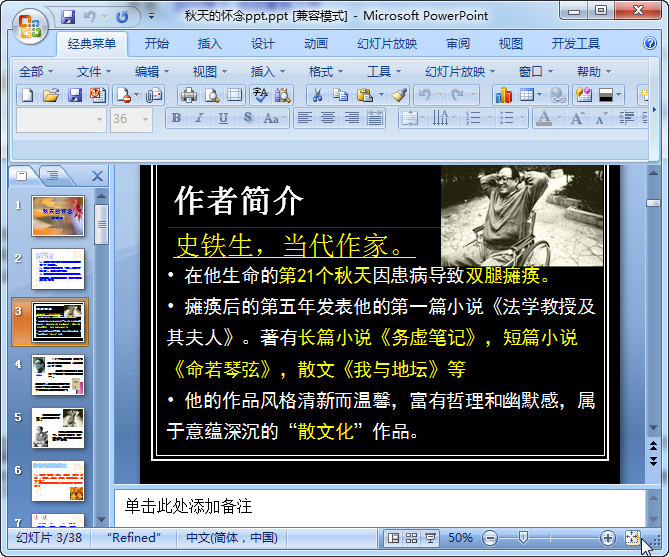This screenshot has height=557, width=669.
Task: Toggle text Shadow formatting
Action: click(247, 118)
